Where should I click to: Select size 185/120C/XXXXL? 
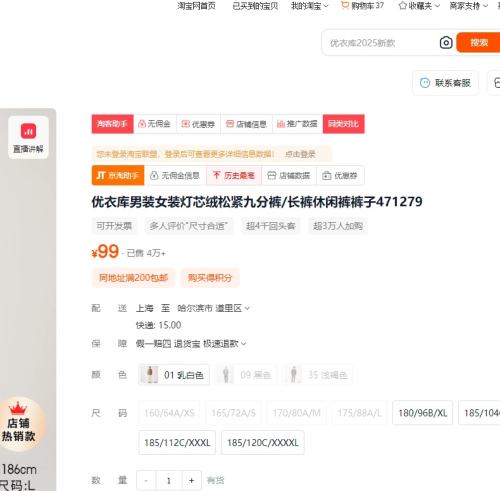click(x=263, y=443)
